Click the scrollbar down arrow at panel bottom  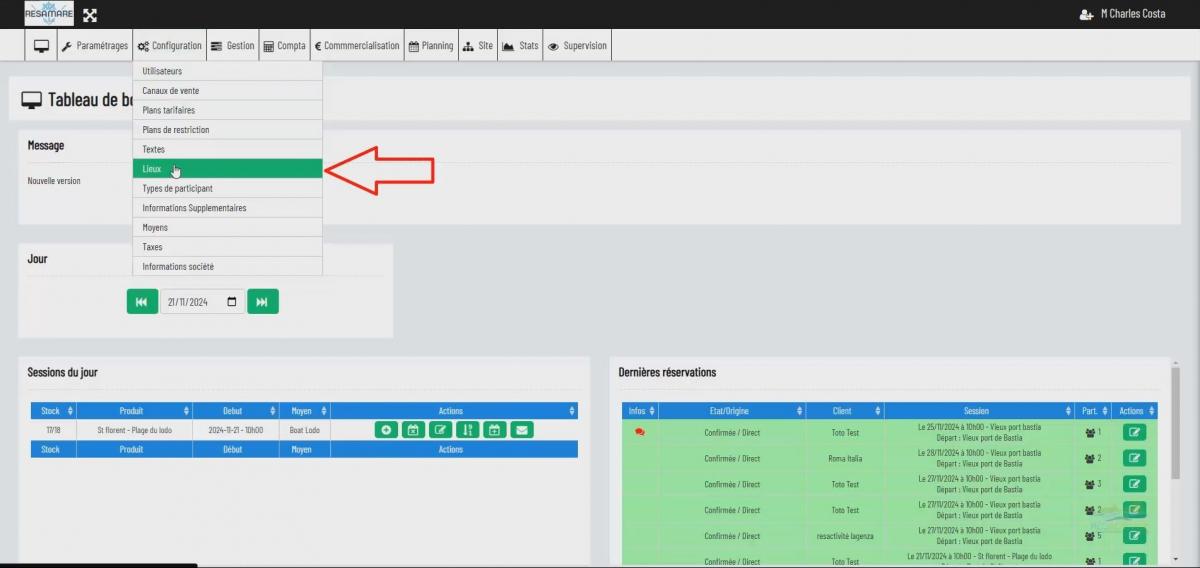[x=1175, y=559]
